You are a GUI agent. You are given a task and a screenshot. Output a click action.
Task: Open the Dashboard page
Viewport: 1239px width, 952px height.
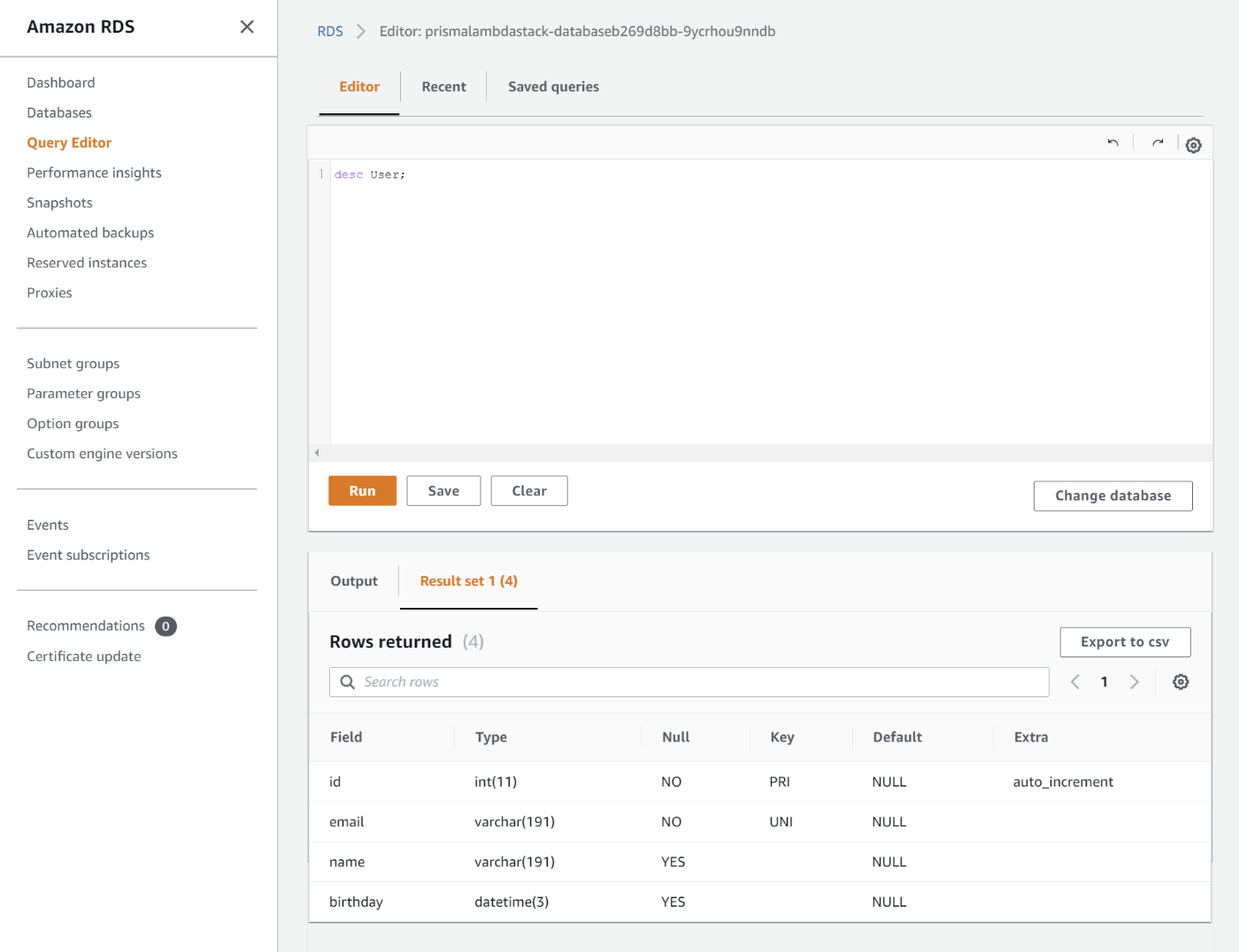(61, 82)
